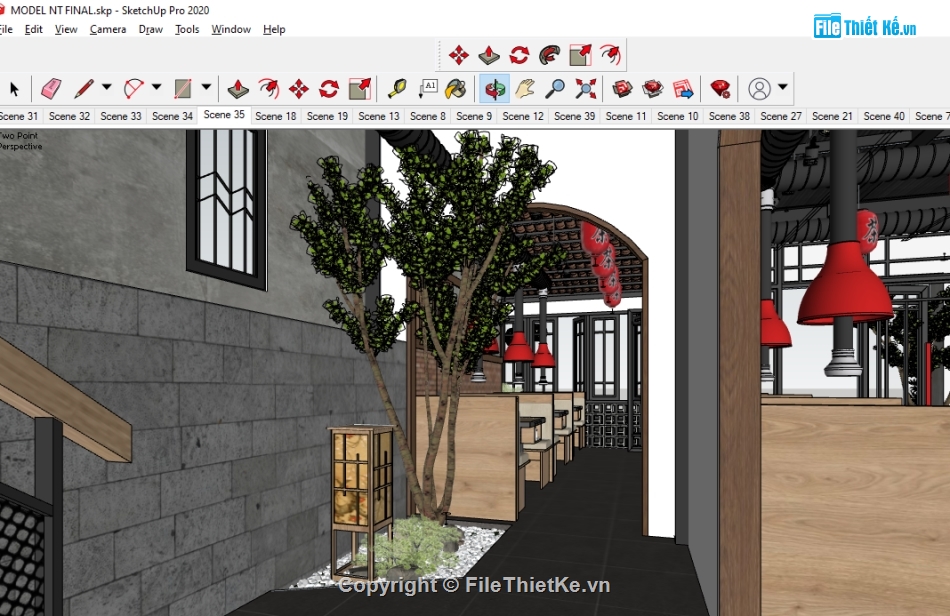Activate the Line pencil tool
This screenshot has height=616, width=950.
click(84, 89)
